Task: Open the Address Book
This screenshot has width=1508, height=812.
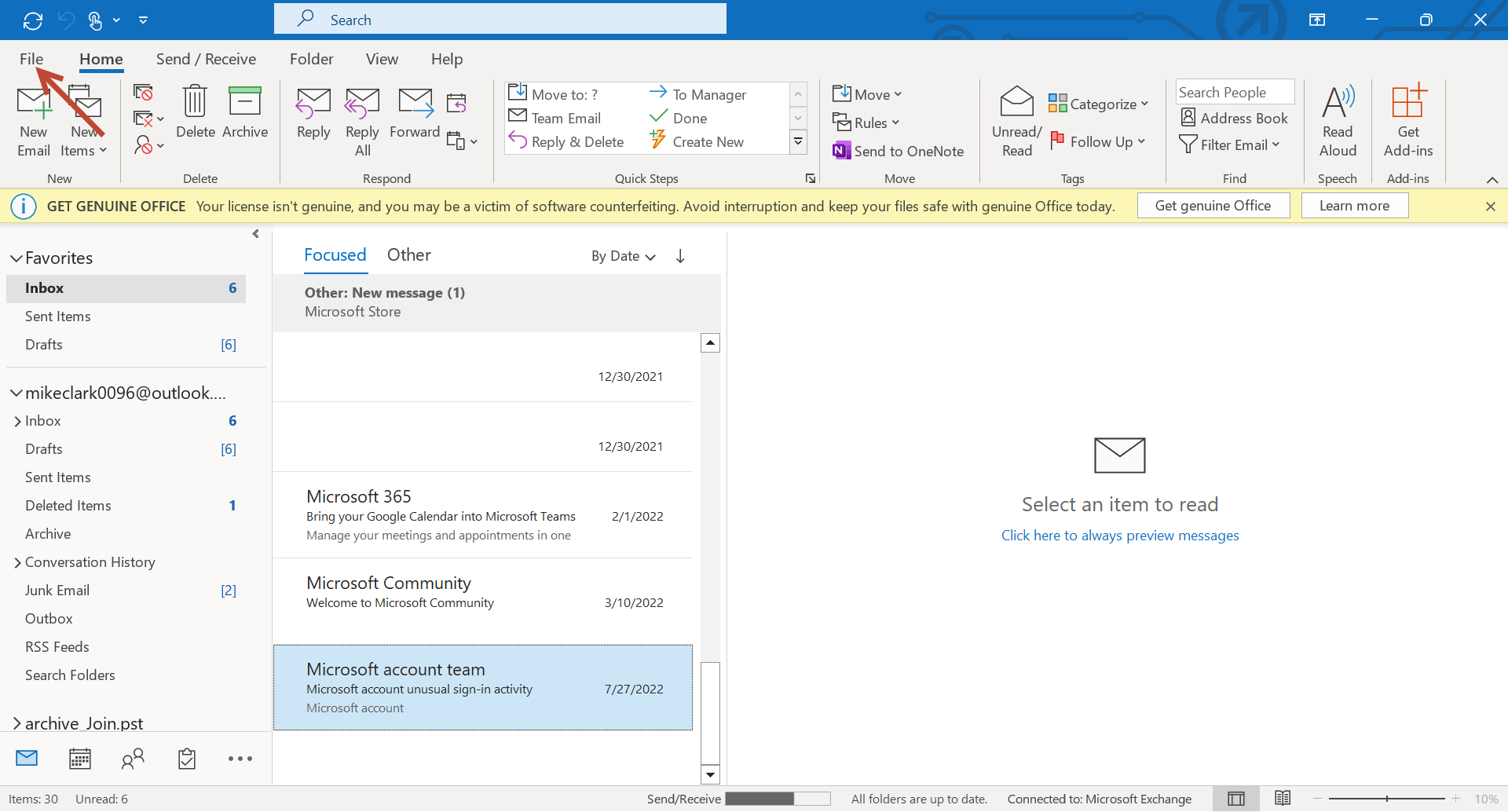Action: (x=1234, y=118)
